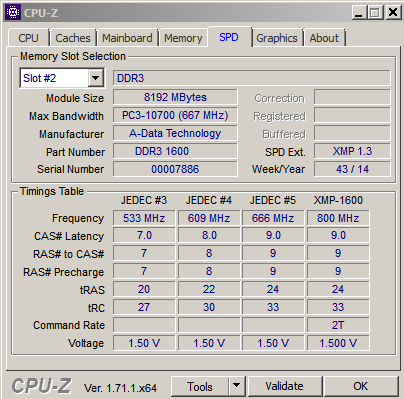Screen dimensions: 404x399
Task: Click the tRAS value 20
Action: tap(144, 289)
